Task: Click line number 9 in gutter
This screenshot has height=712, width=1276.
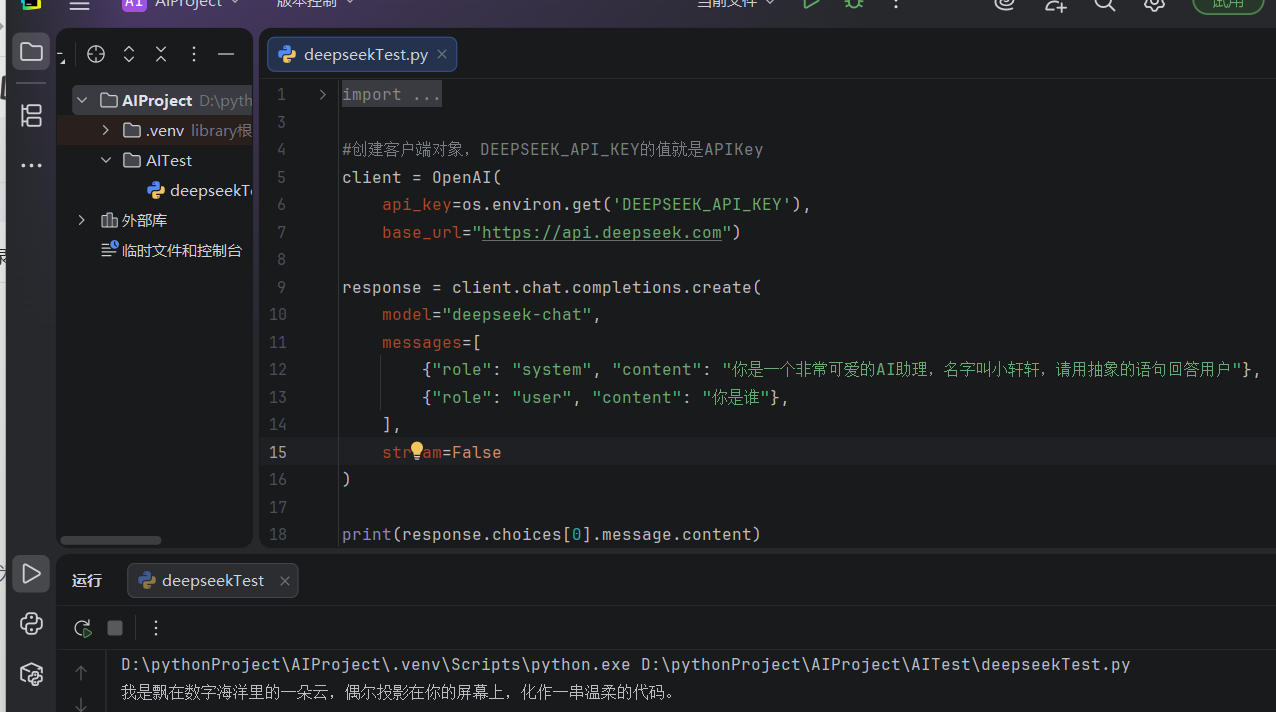Action: [x=280, y=287]
